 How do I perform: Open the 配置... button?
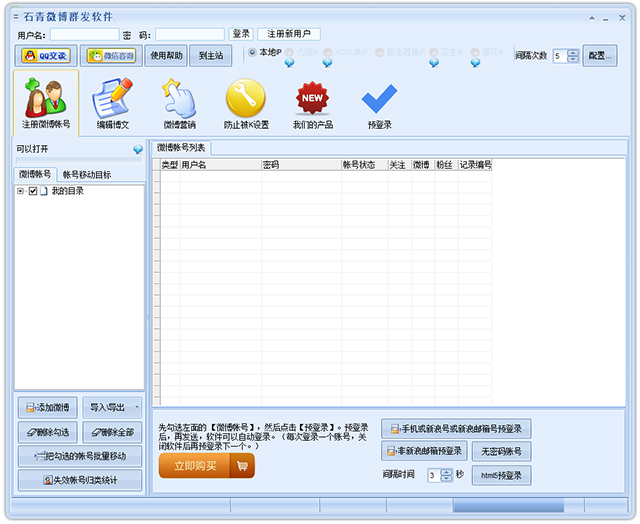(x=600, y=56)
